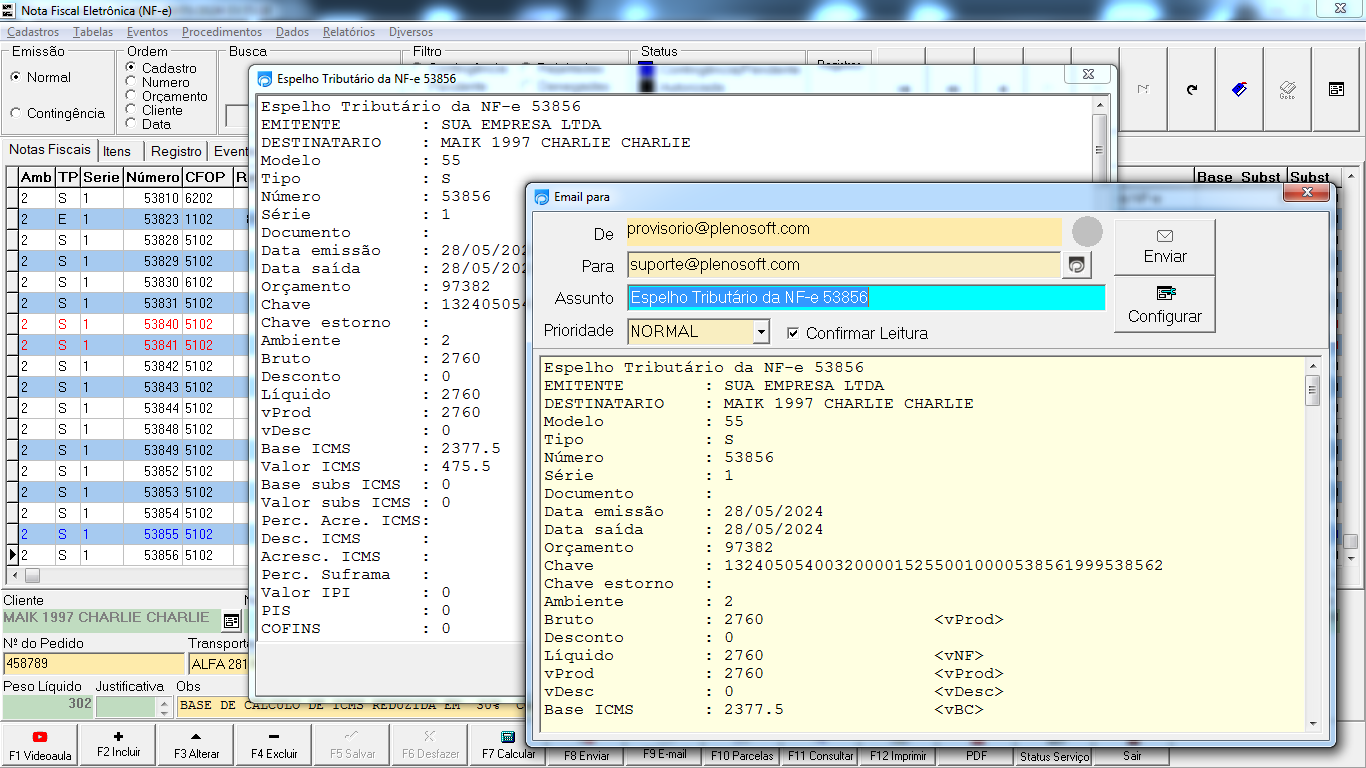Click Email para window title icon
Viewport: 1366px width, 768px height.
(x=542, y=197)
